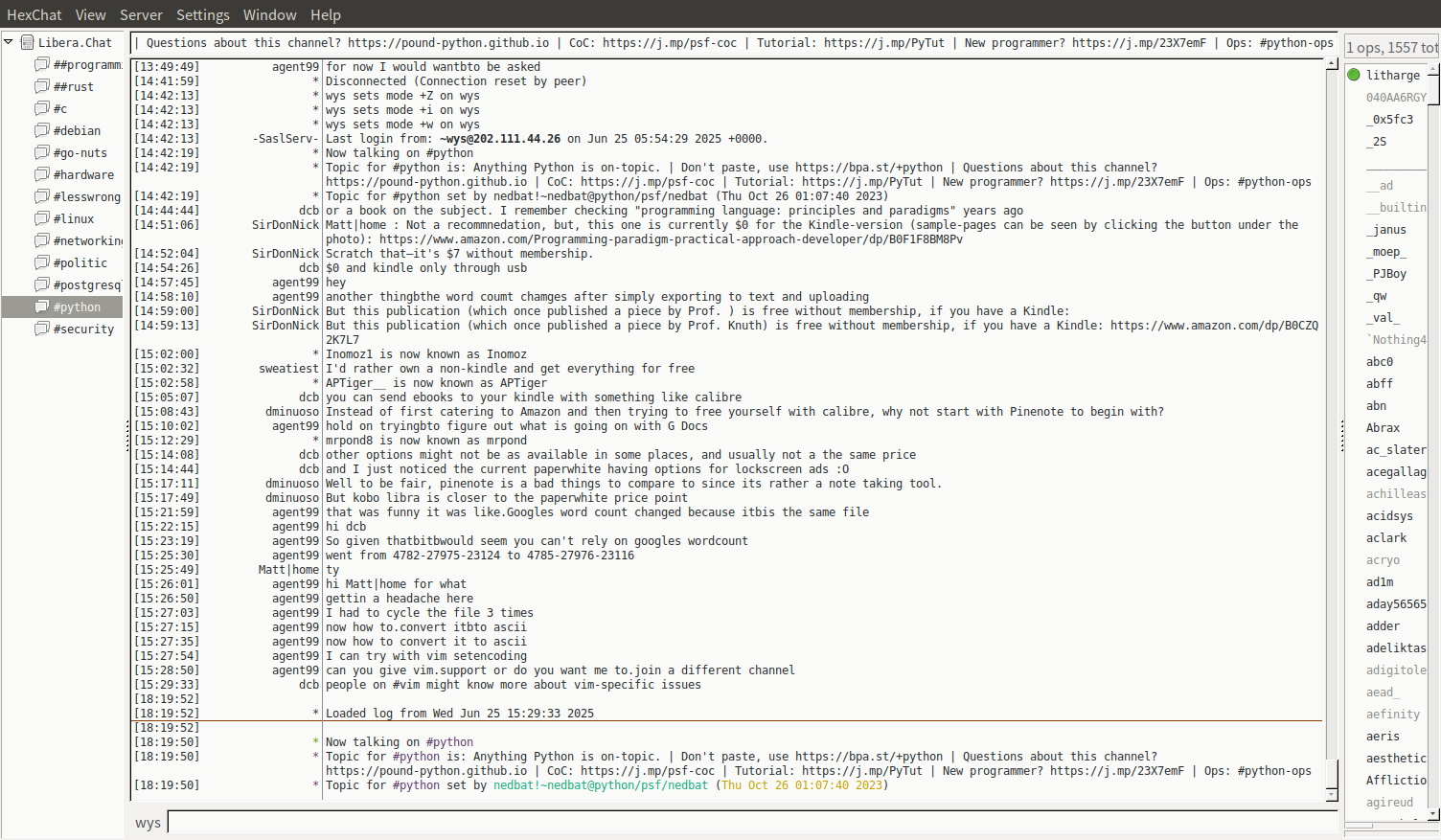Screen dimensions: 1441x840
Task: Select user aday56565 in the user list
Action: coord(1396,603)
